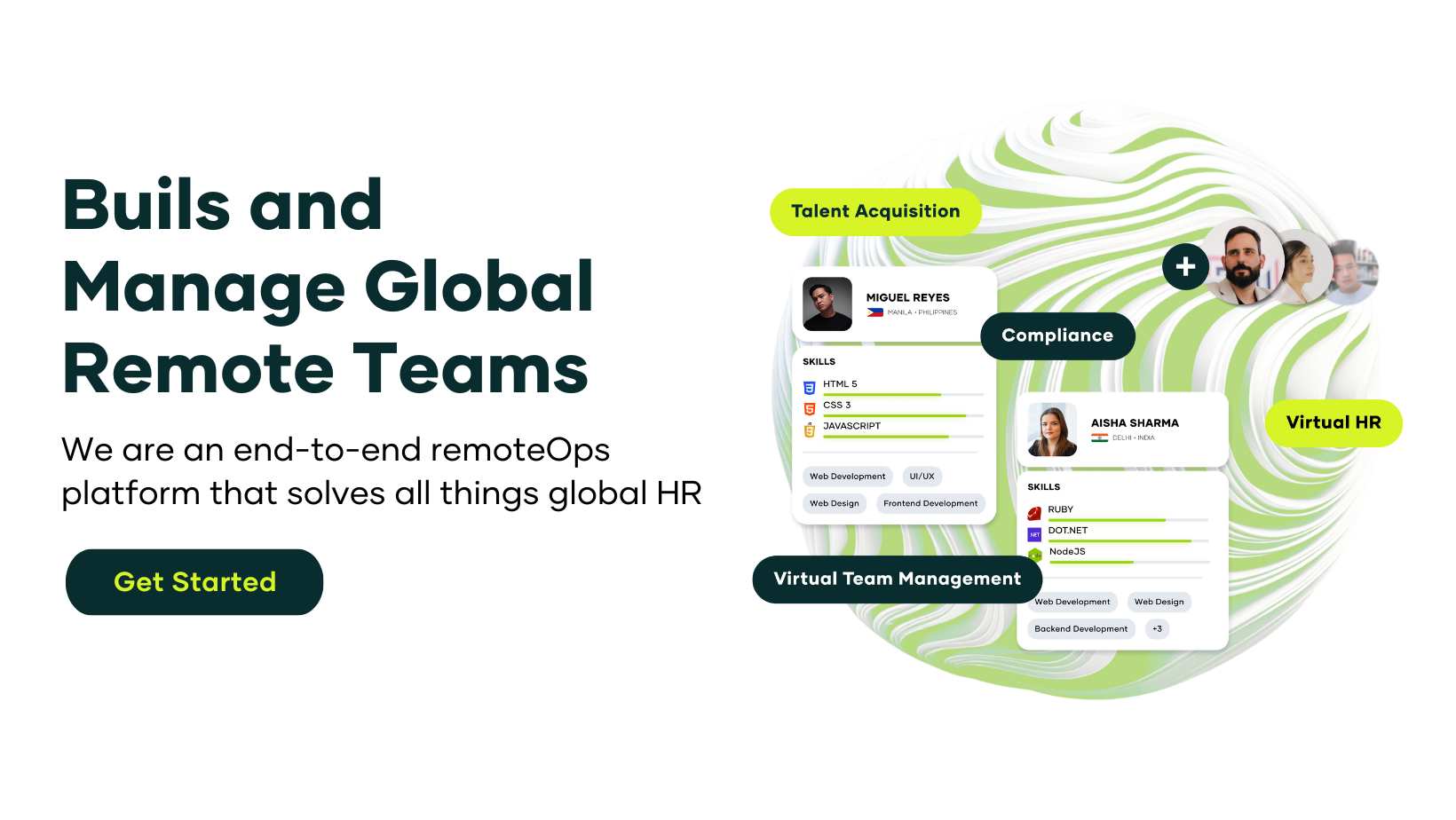Open Virtual Team Management
The image size is (1456, 820).
click(896, 579)
